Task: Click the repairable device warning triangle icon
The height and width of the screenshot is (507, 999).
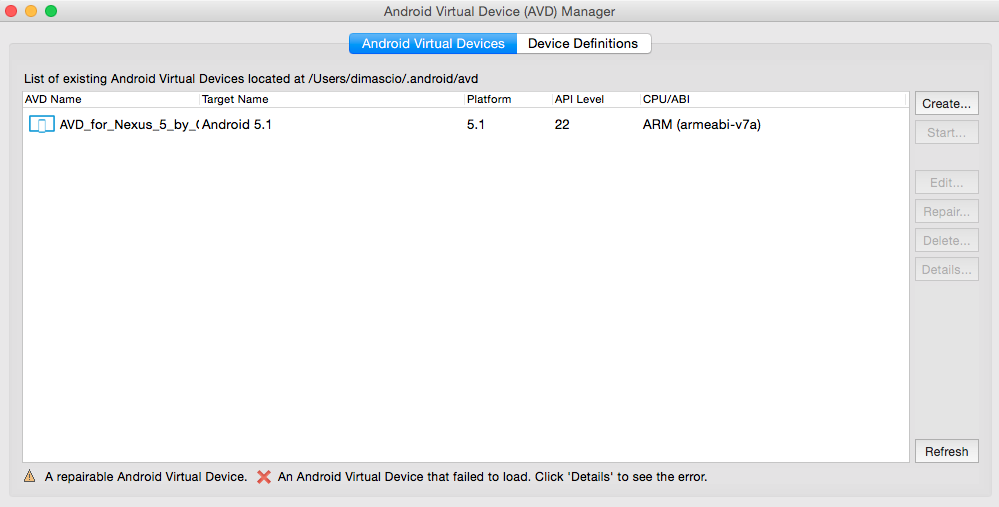Action: (x=30, y=477)
